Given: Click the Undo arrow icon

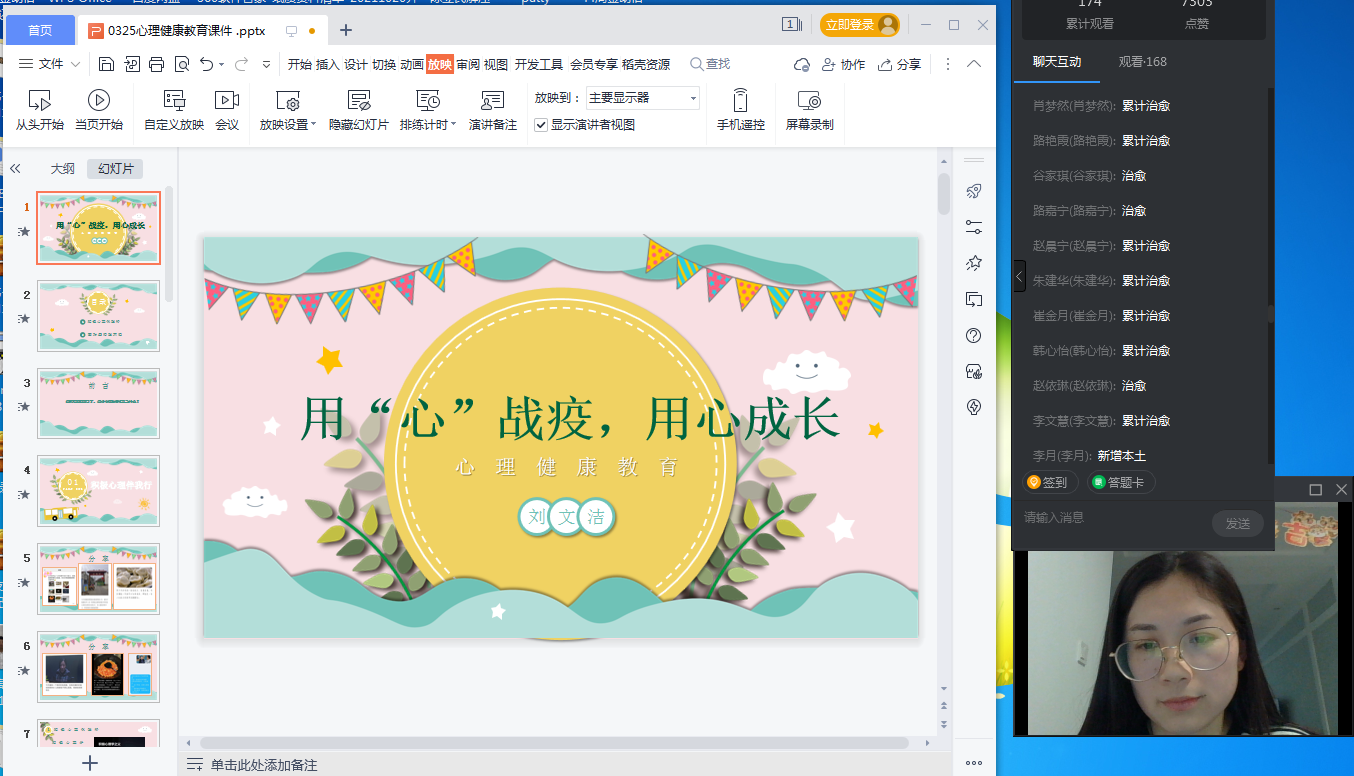Looking at the screenshot, I should click(206, 64).
